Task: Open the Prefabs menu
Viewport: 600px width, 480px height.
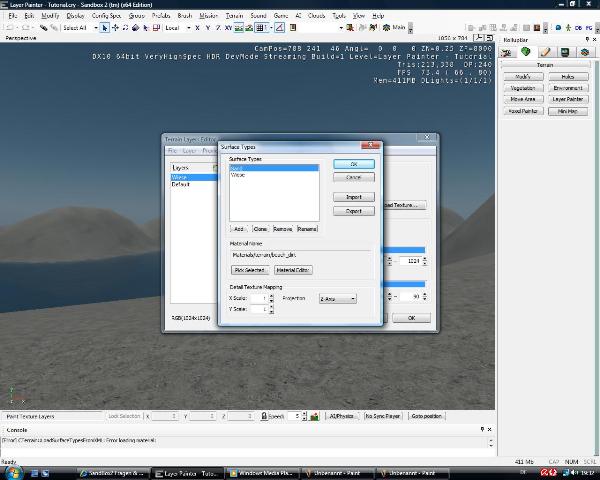Action: 161,17
